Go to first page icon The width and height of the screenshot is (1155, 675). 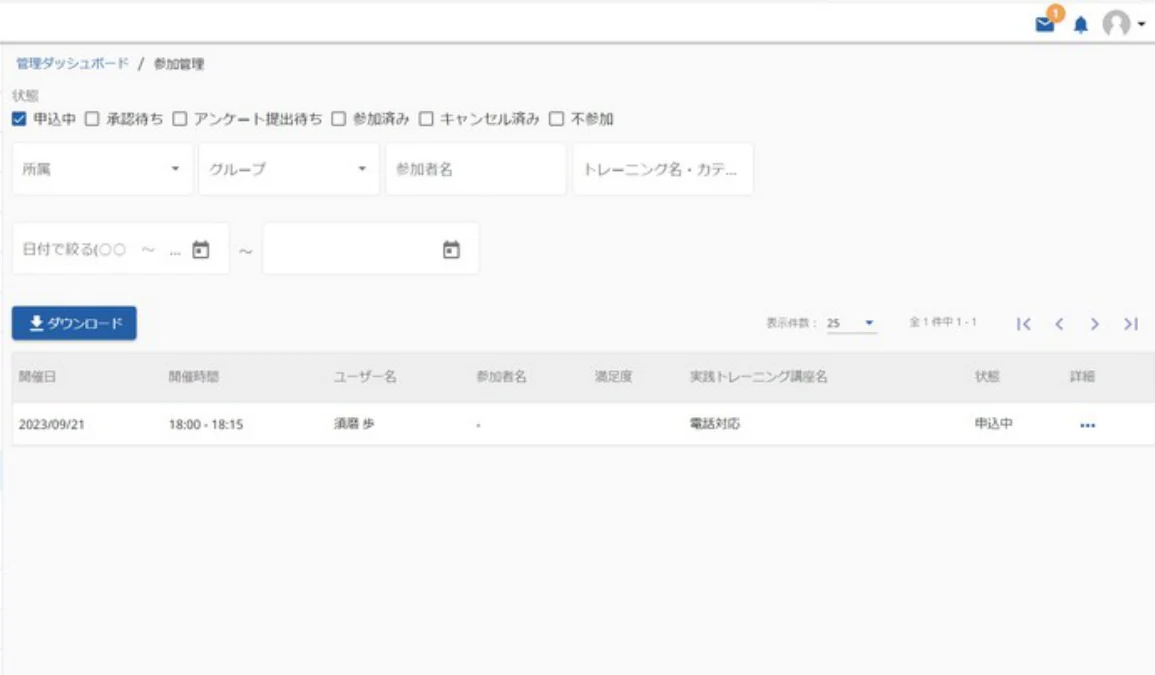pyautogui.click(x=1024, y=323)
